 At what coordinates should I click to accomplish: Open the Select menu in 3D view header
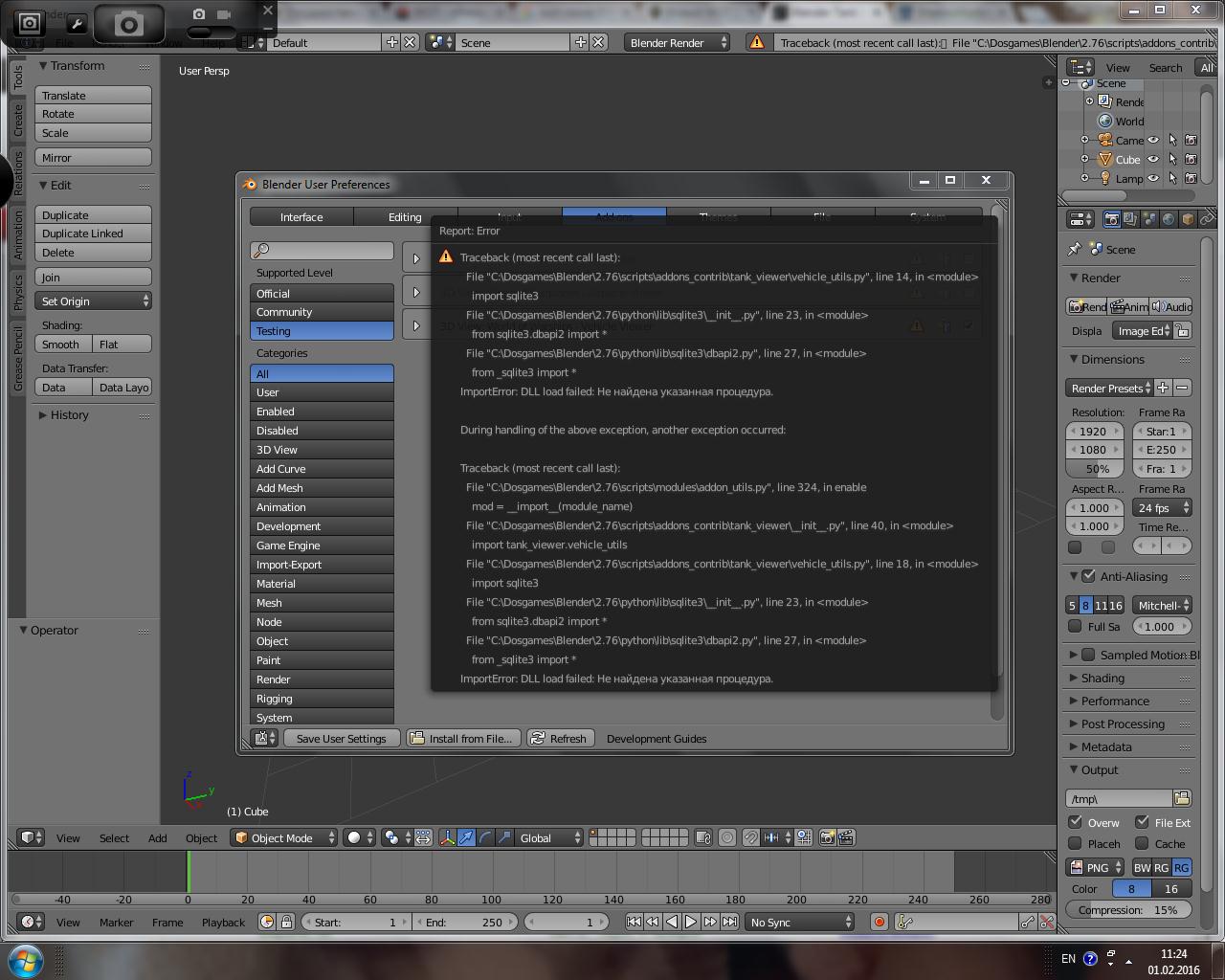tap(114, 837)
